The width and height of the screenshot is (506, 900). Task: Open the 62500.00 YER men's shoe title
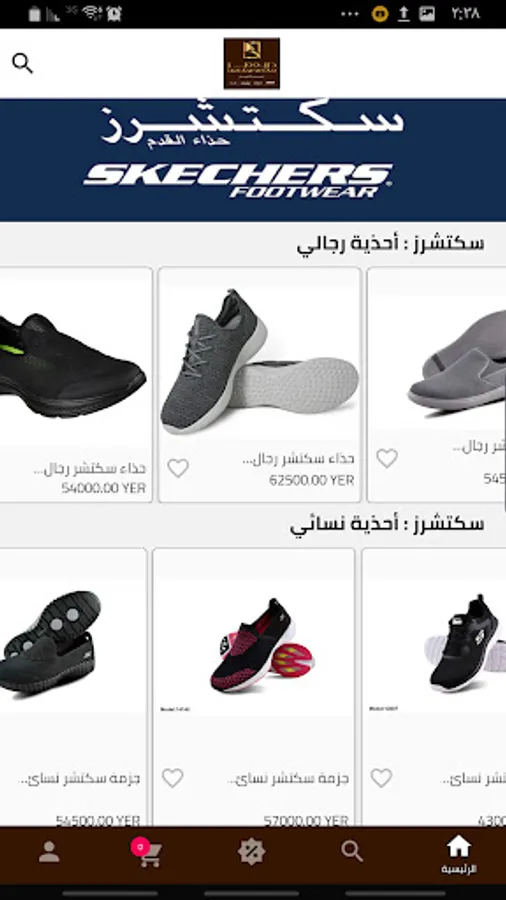pos(298,459)
